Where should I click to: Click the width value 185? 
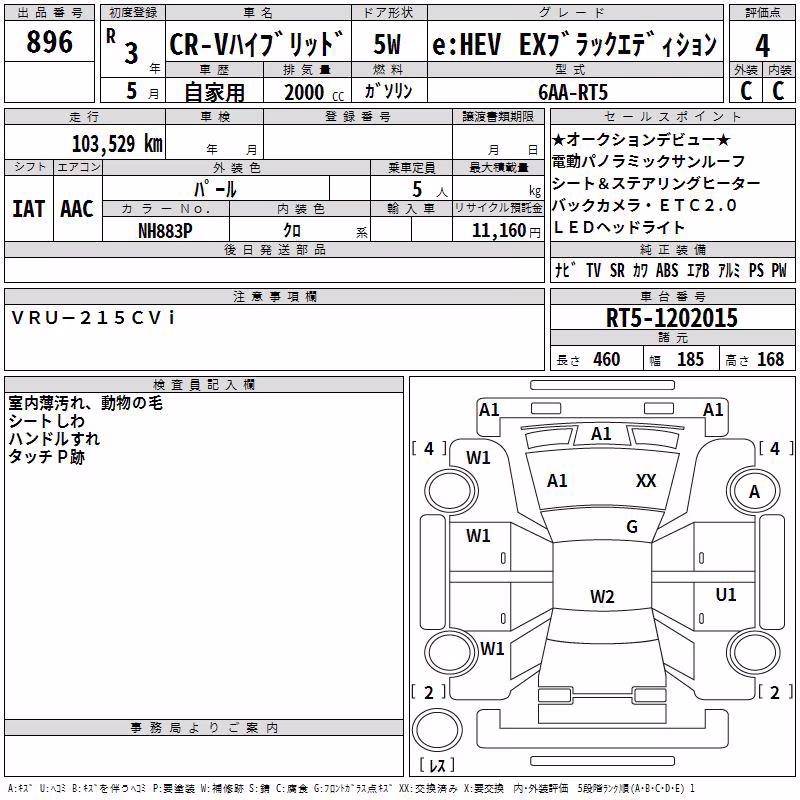point(690,359)
